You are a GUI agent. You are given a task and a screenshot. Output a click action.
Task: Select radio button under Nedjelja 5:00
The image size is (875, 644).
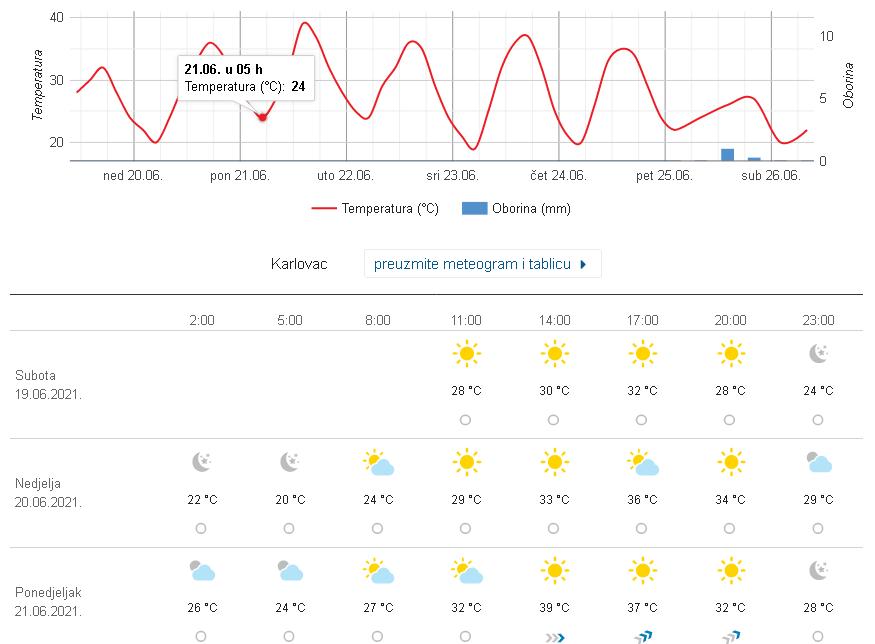click(289, 528)
